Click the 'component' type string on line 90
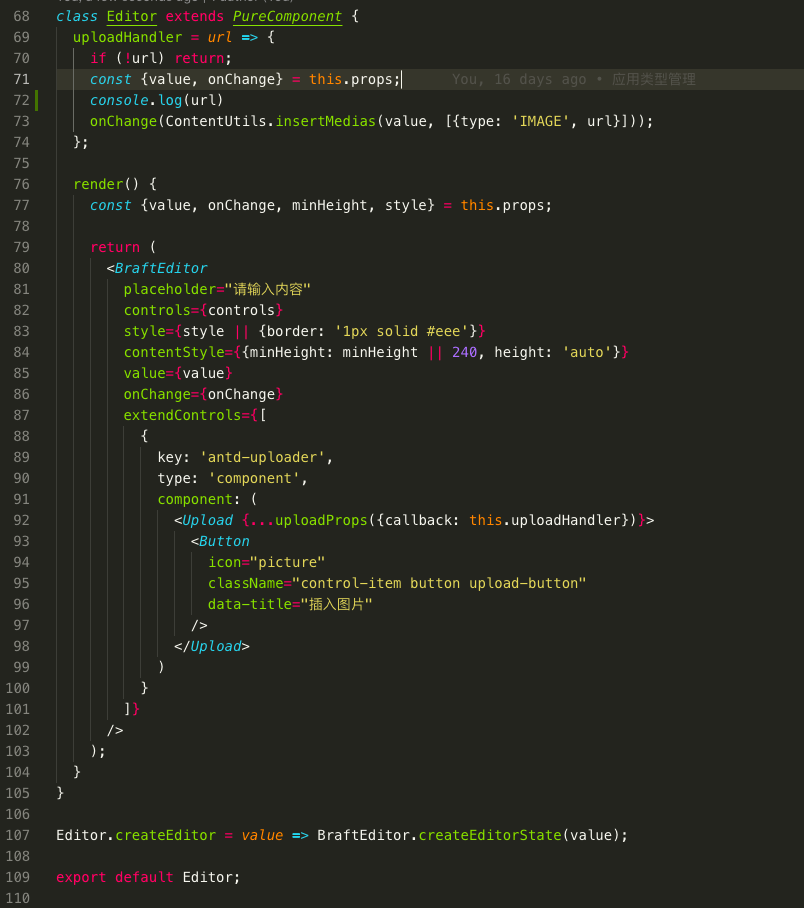804x908 pixels. [254, 478]
